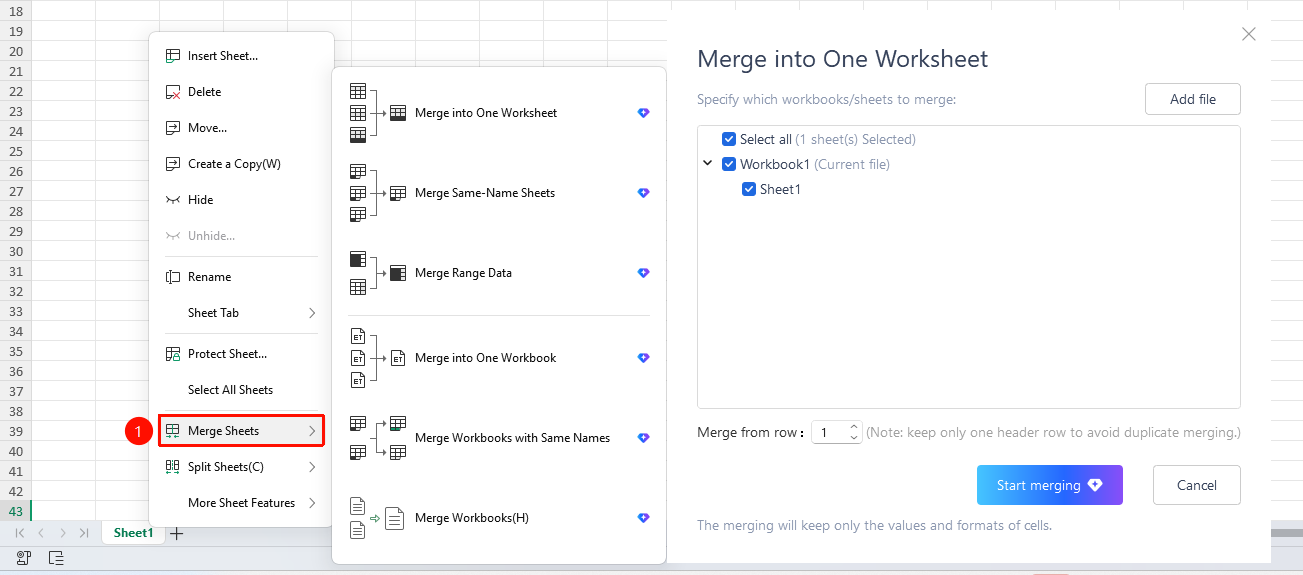Select row header 43
The image size is (1303, 575).
tap(15, 511)
